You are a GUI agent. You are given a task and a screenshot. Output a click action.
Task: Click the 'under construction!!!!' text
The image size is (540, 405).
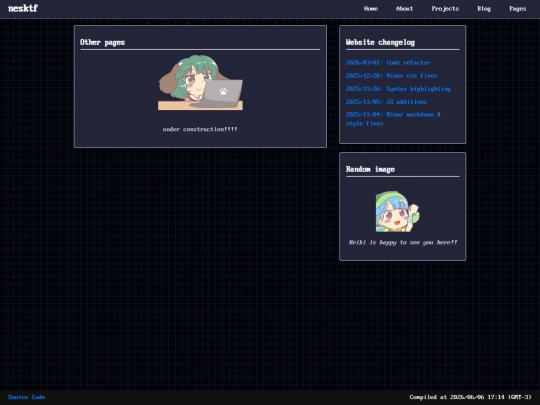200,129
